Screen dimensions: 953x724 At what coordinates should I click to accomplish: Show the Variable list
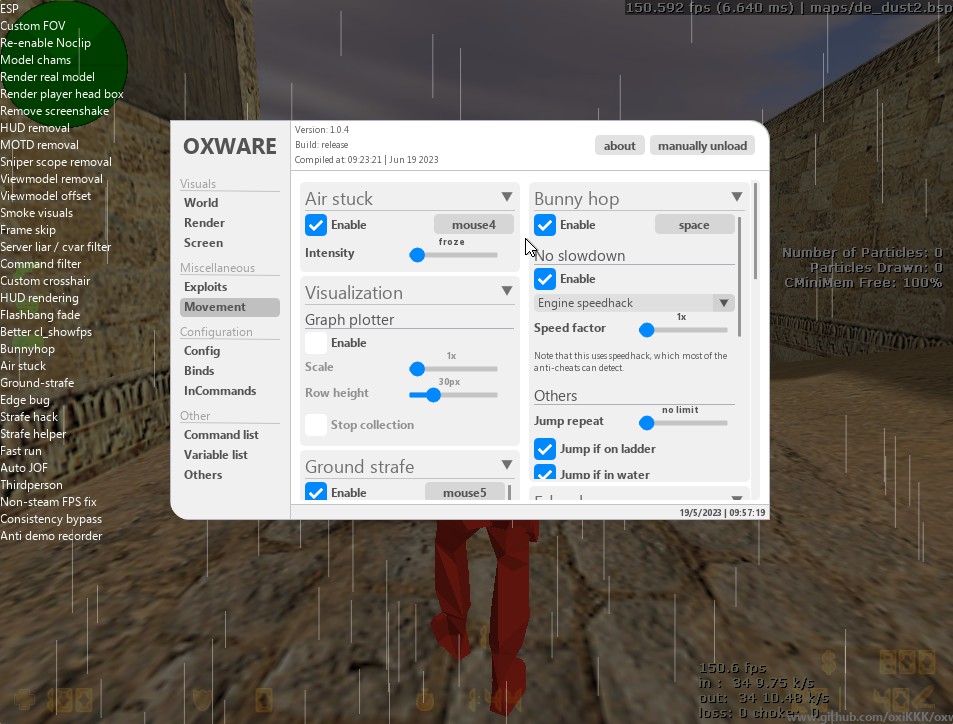(216, 455)
